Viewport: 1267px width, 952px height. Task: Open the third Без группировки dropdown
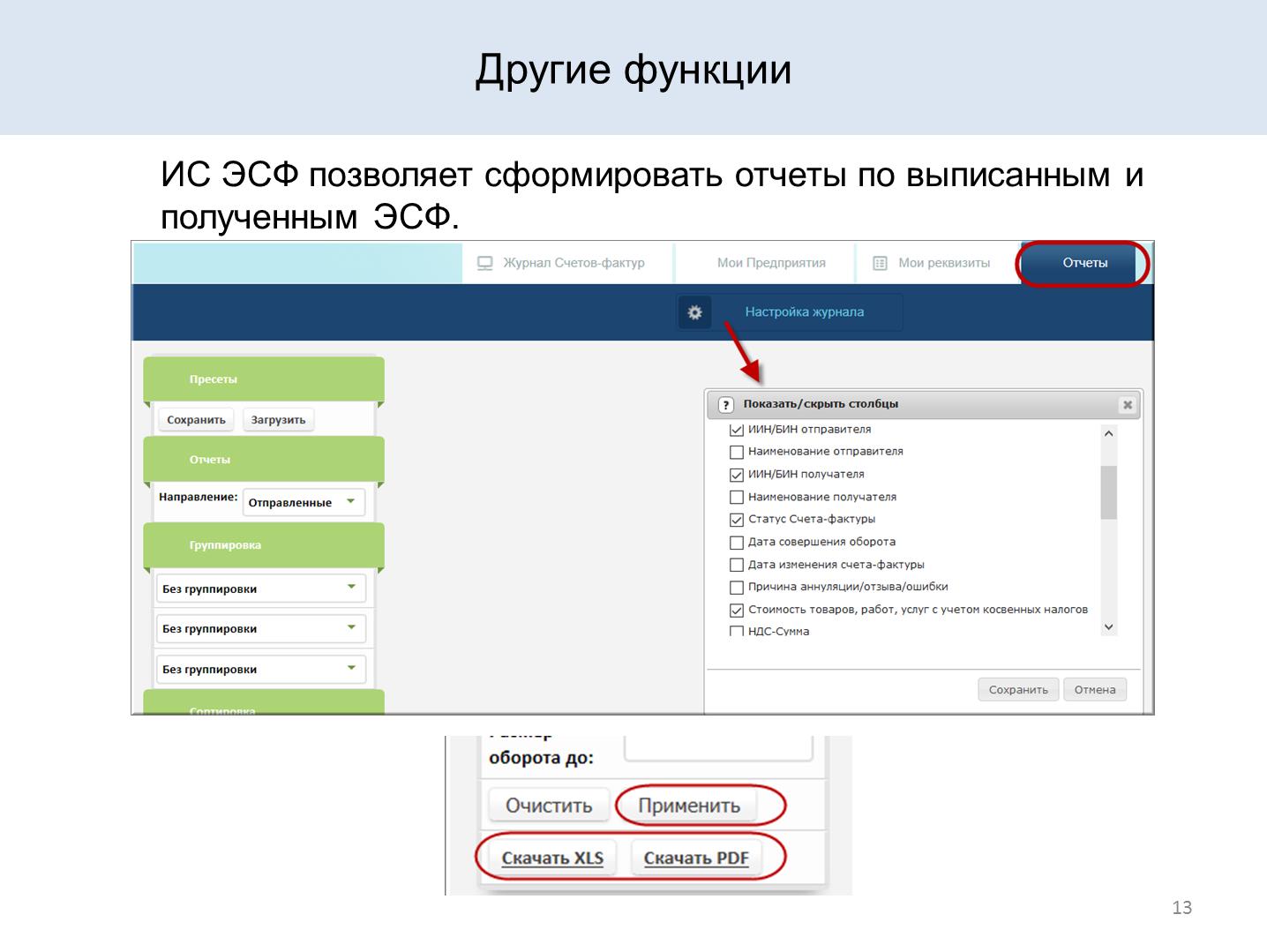pos(260,669)
